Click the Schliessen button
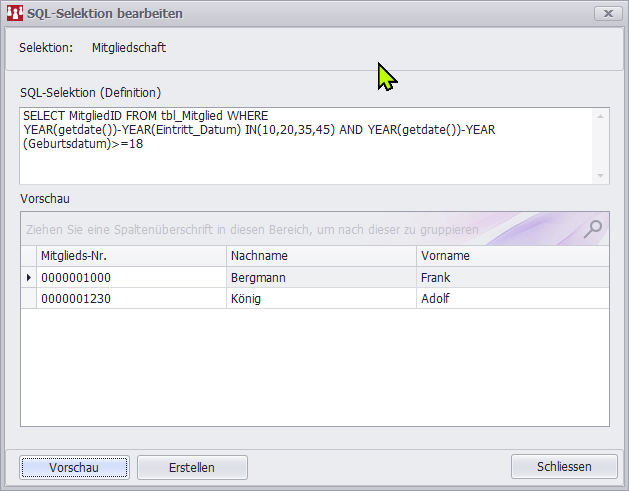Viewport: 629px width, 491px height. point(563,466)
